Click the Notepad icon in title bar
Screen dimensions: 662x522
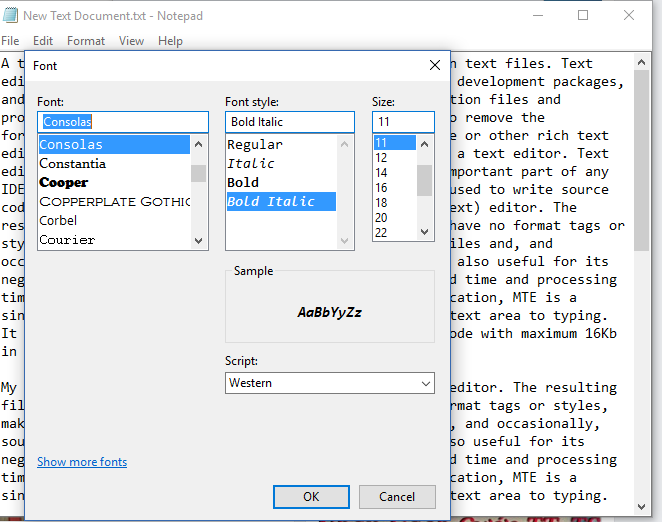coord(10,15)
